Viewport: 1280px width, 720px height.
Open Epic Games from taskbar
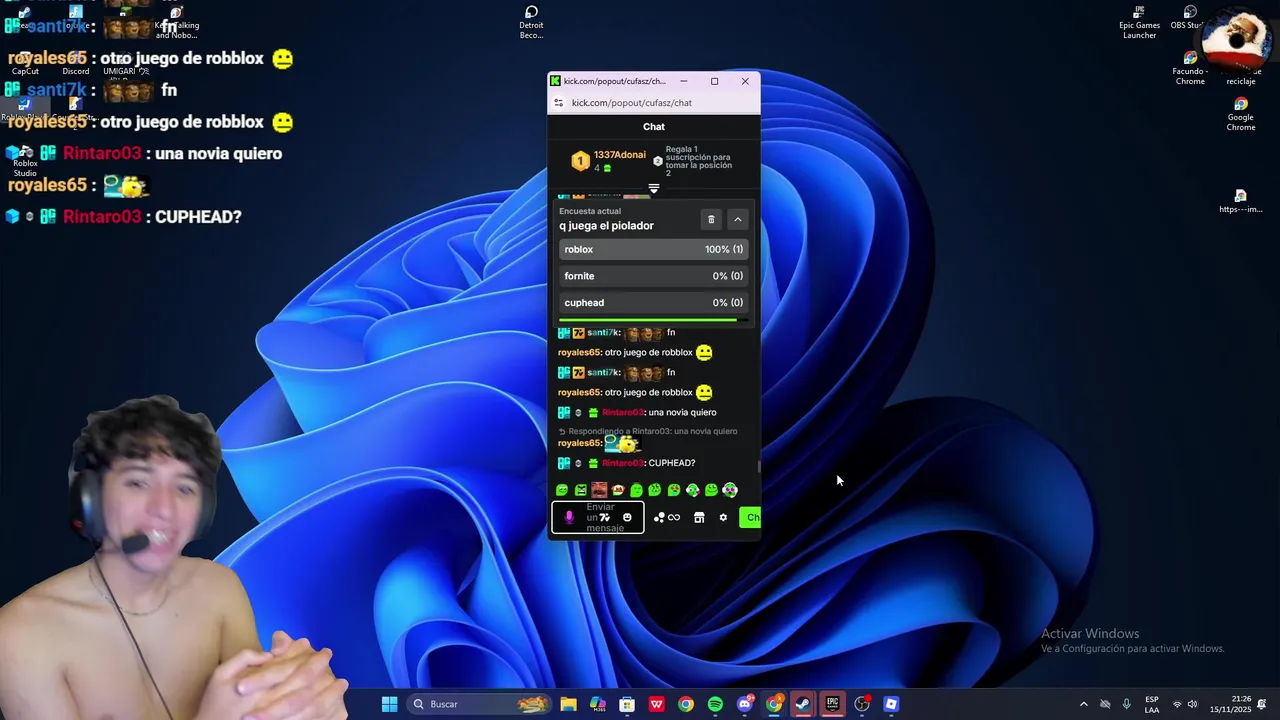(832, 704)
